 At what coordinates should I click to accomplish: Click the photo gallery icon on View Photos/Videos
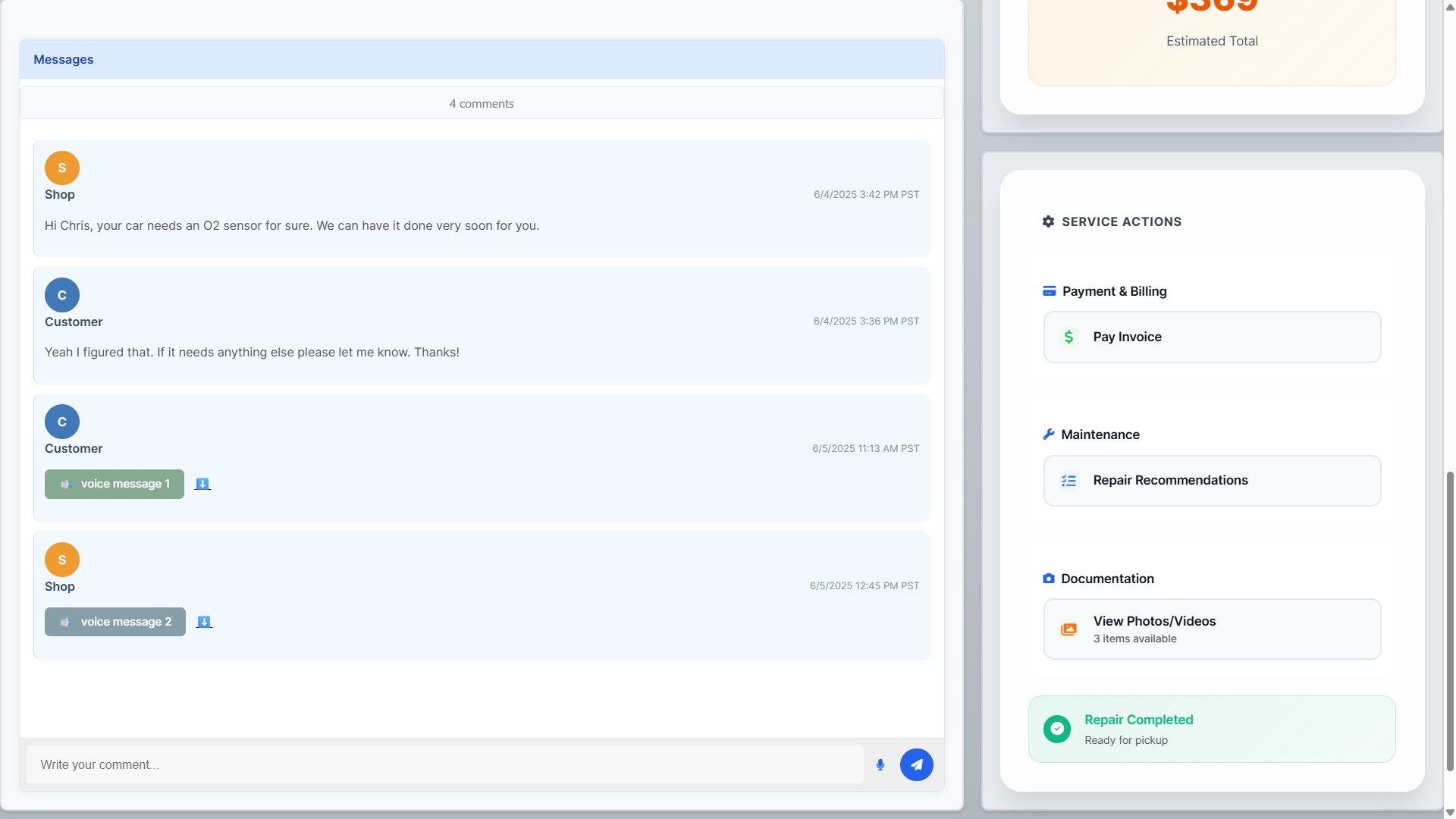1069,629
